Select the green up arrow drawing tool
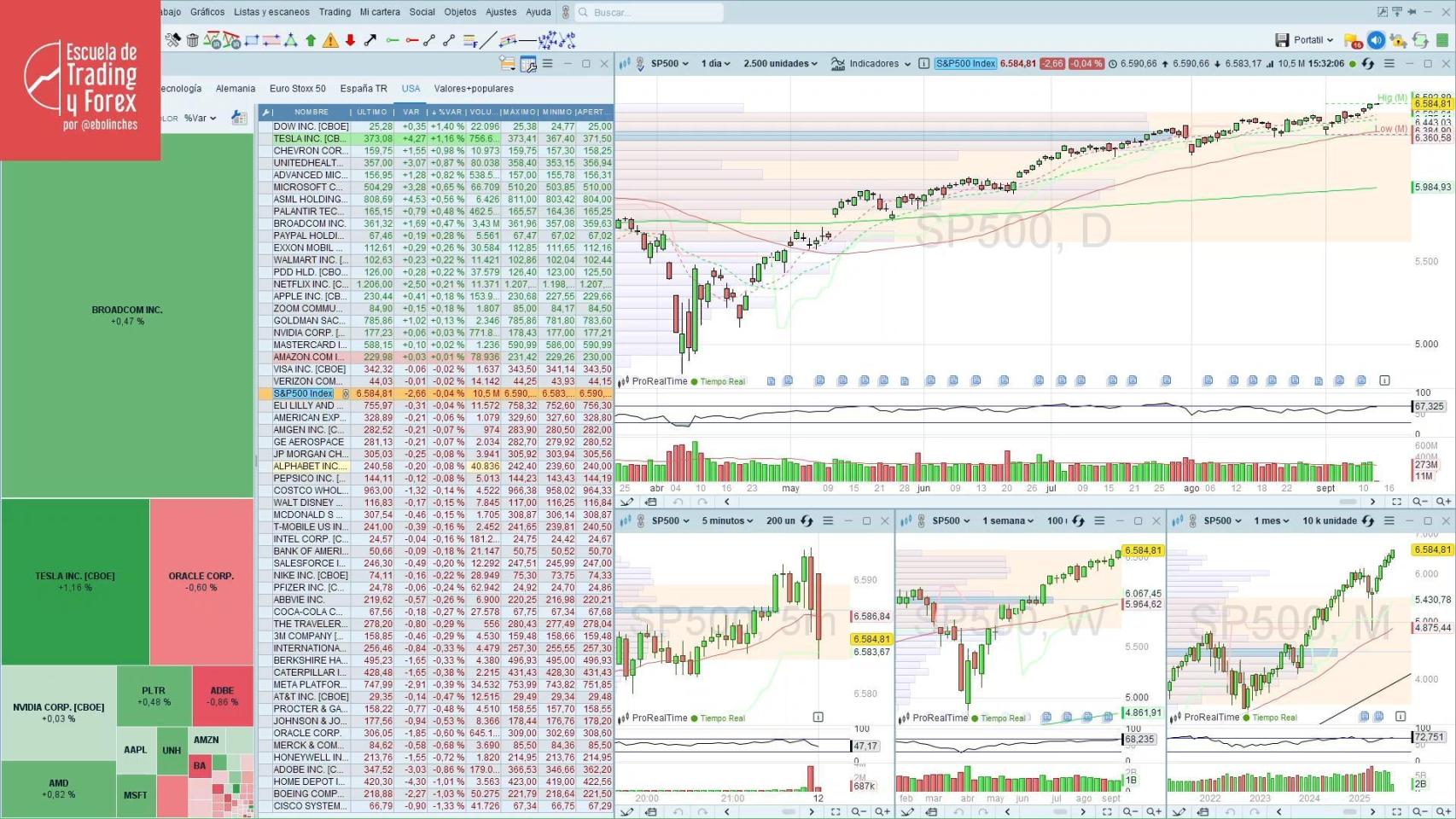 tap(311, 40)
